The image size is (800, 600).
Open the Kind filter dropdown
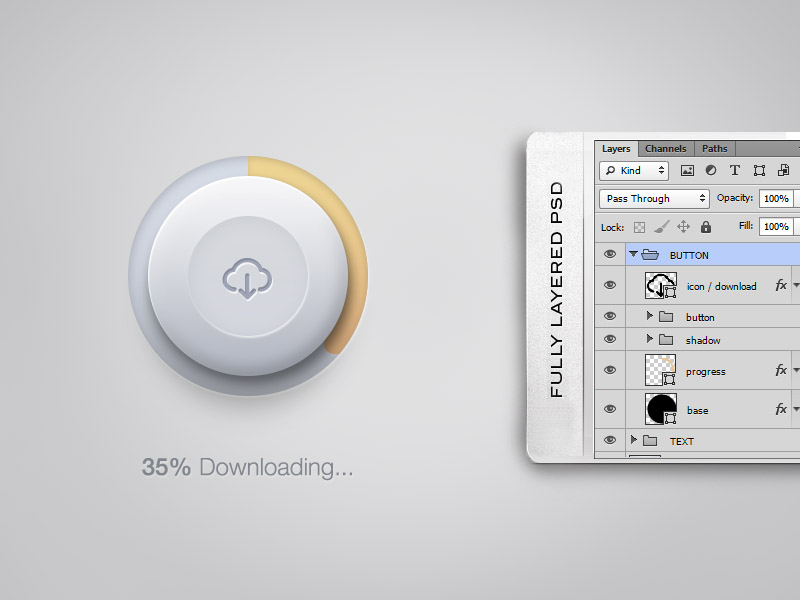click(634, 170)
